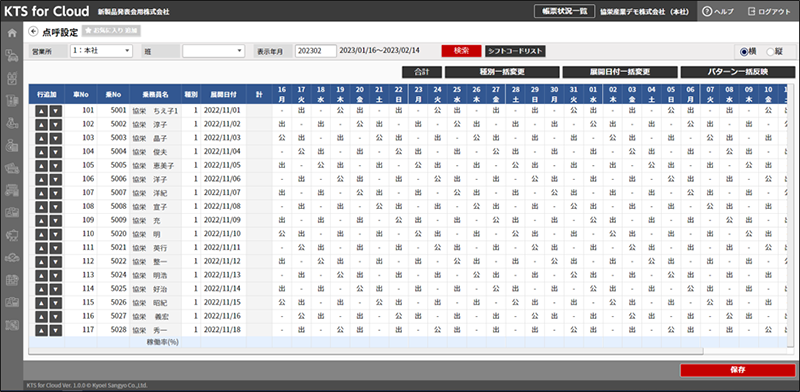Click the 行追加 column header
This screenshot has width=800, height=392.
click(x=46, y=94)
